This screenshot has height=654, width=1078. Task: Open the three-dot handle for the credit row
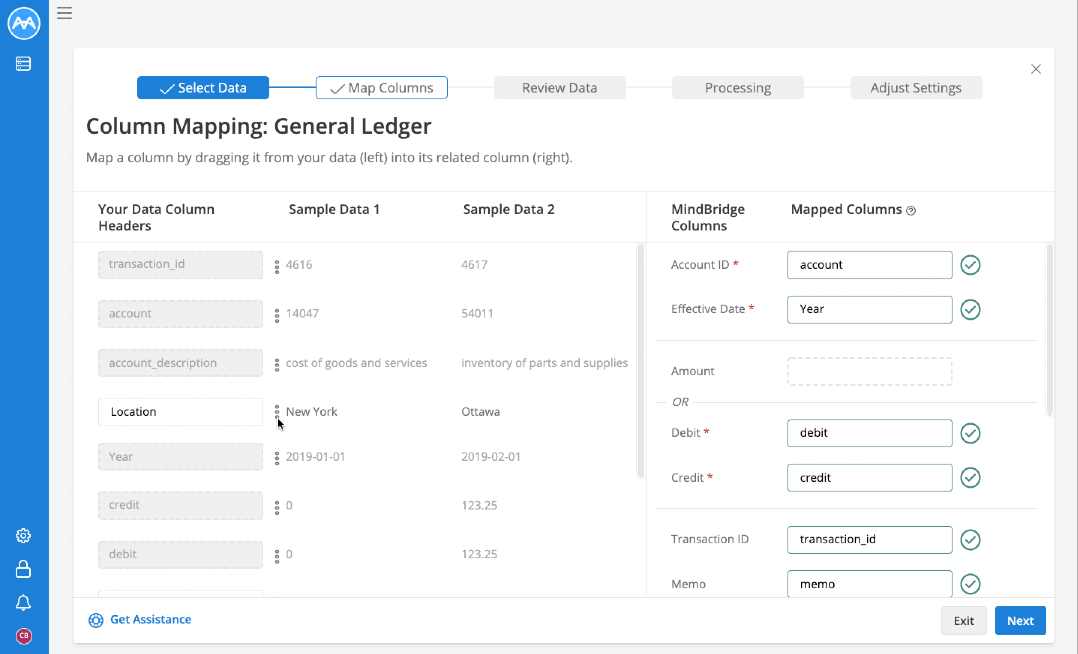click(277, 508)
